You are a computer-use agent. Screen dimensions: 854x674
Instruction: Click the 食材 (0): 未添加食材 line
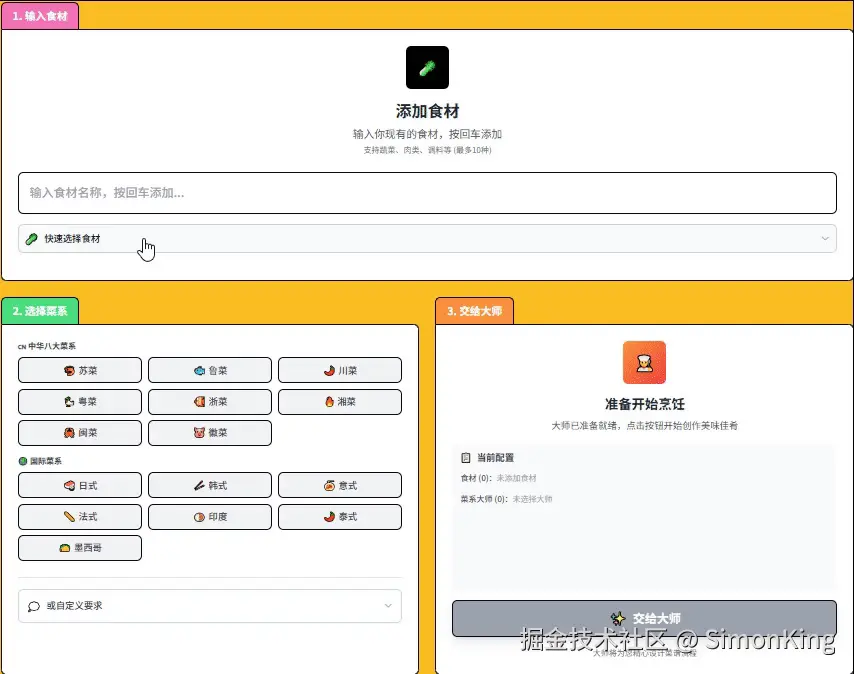(x=498, y=478)
